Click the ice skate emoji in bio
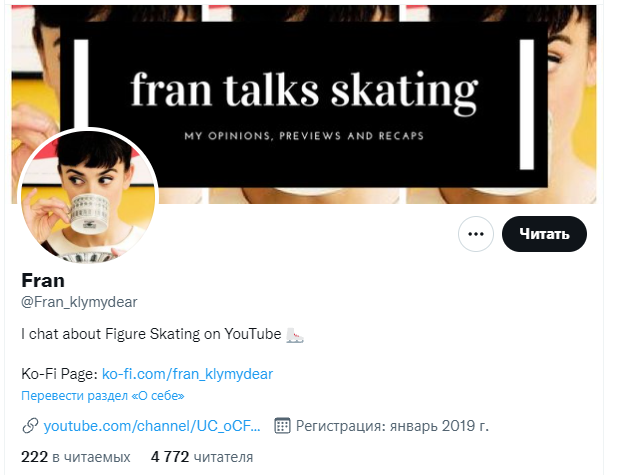The width and height of the screenshot is (634, 475). pyautogui.click(x=296, y=335)
